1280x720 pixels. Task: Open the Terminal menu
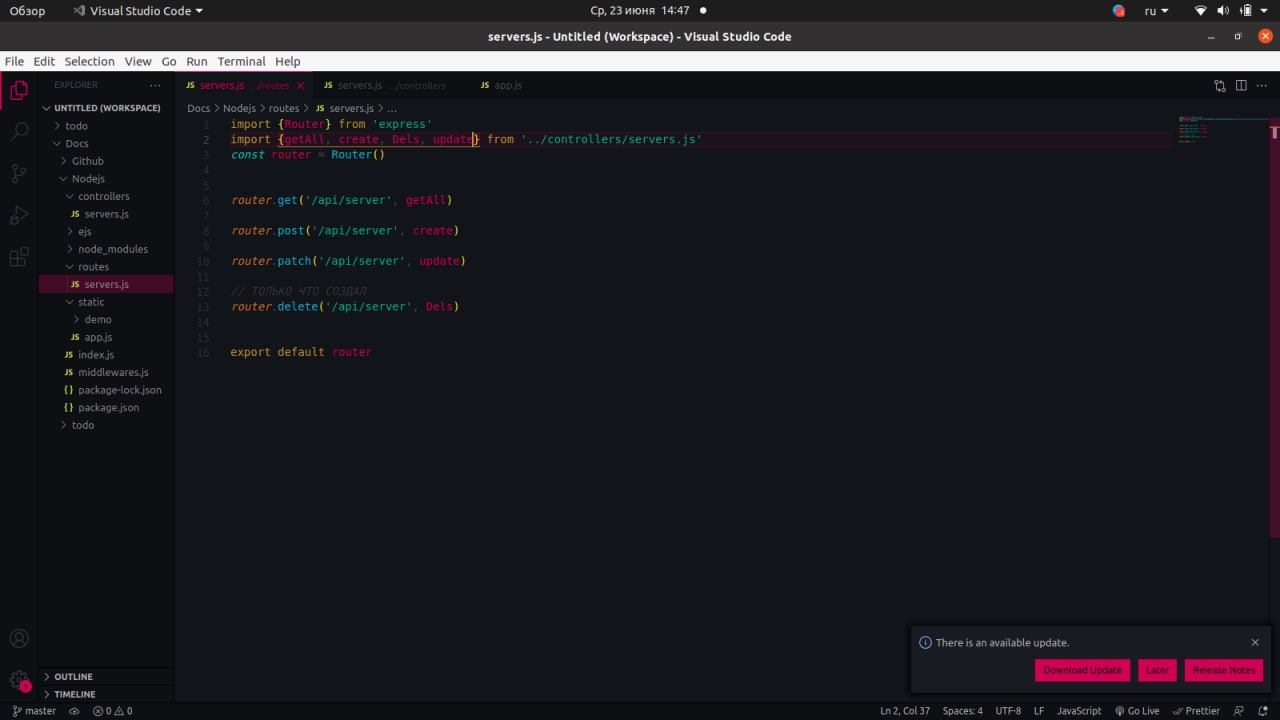(x=241, y=61)
